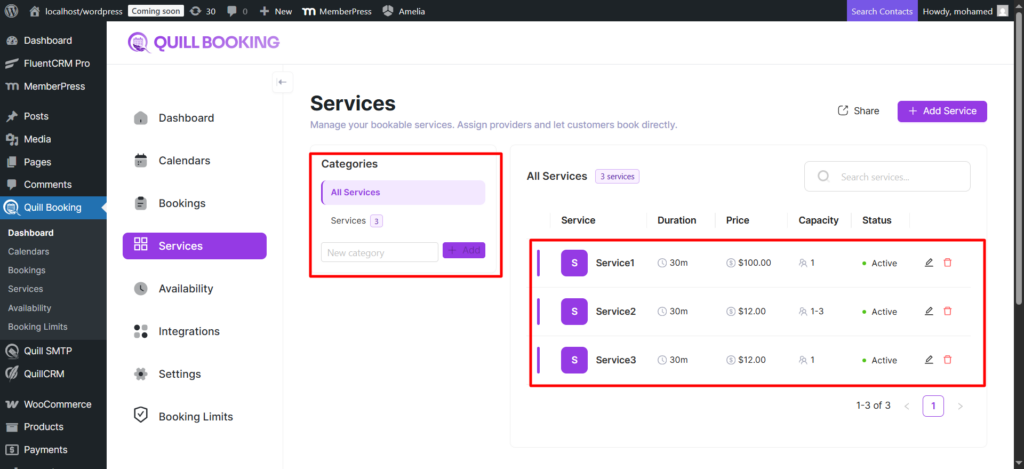
Task: Click the Add Service button
Action: pos(941,111)
